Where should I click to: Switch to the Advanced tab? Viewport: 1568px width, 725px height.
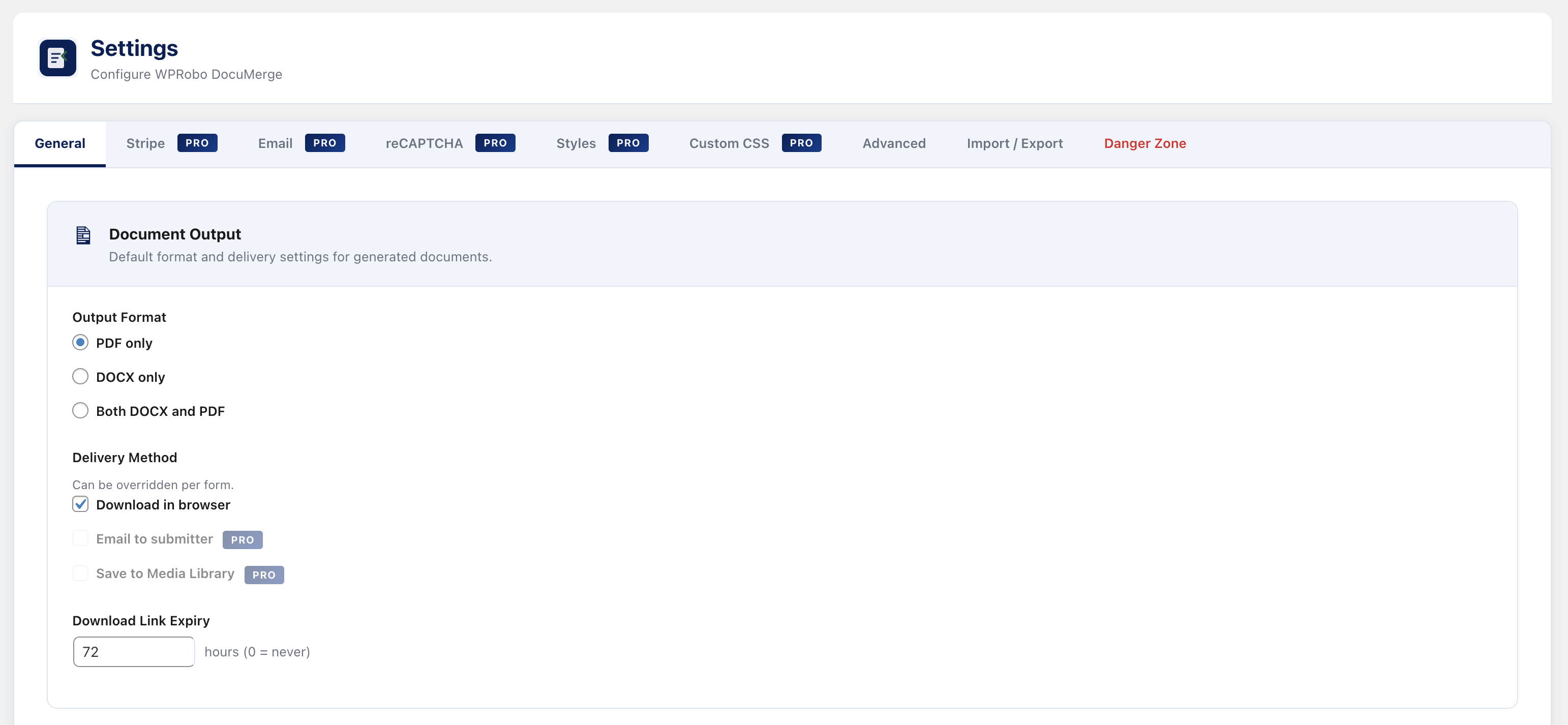[893, 144]
